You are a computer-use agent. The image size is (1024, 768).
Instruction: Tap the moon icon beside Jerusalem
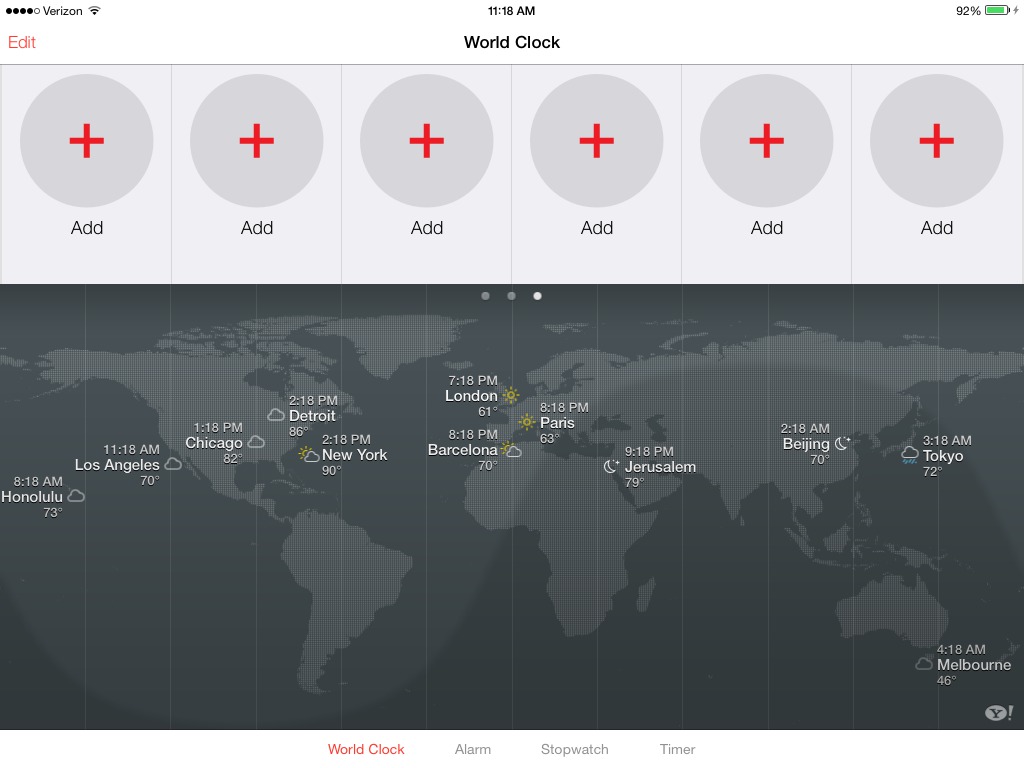(612, 466)
